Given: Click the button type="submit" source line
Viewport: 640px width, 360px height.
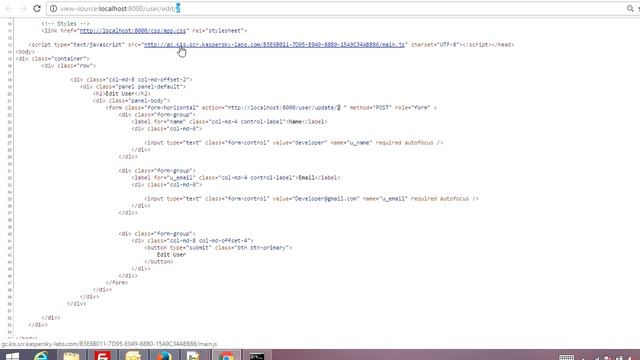Looking at the screenshot, I should tap(218, 248).
